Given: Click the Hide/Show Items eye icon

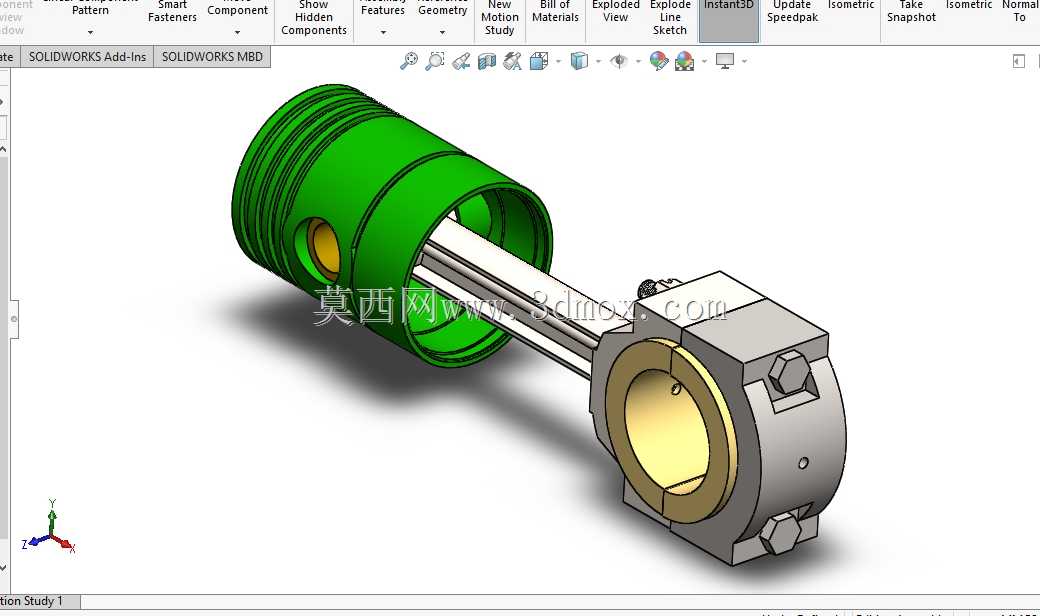Looking at the screenshot, I should pyautogui.click(x=619, y=62).
